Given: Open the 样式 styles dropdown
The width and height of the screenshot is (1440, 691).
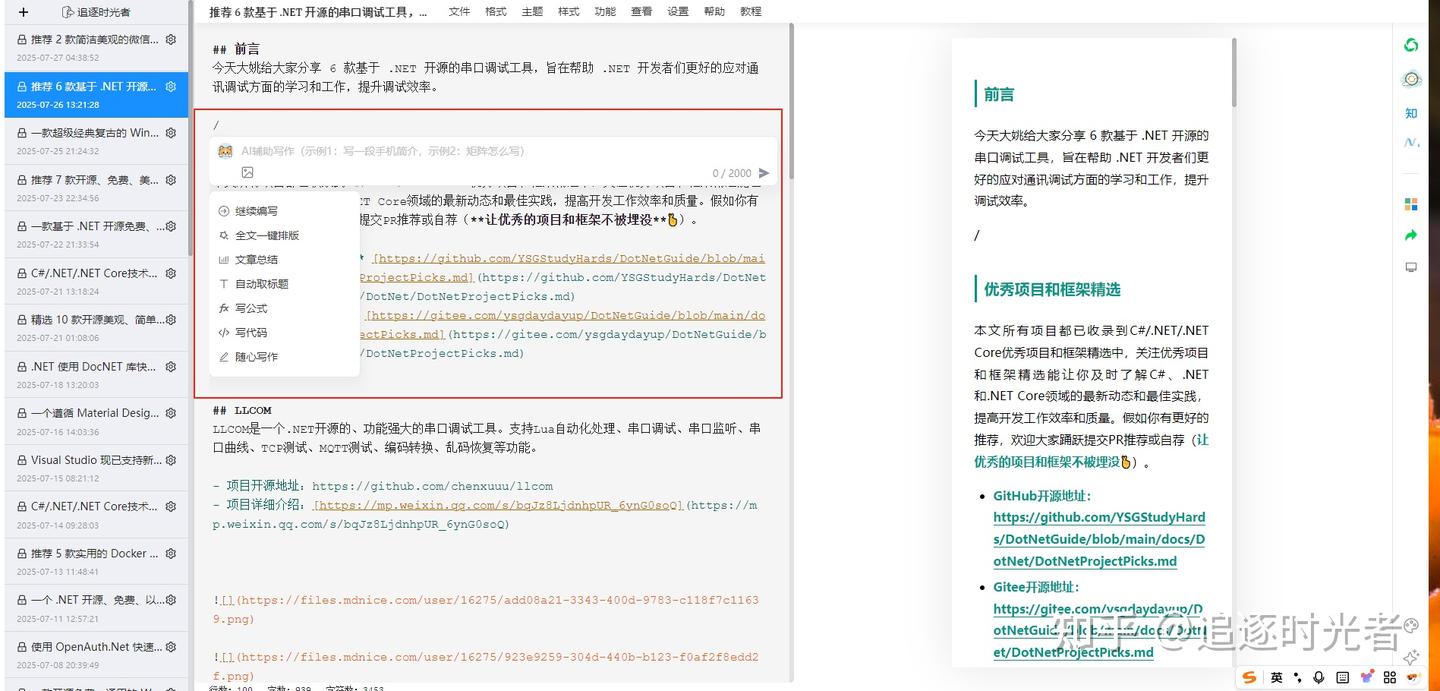Looking at the screenshot, I should coord(568,11).
